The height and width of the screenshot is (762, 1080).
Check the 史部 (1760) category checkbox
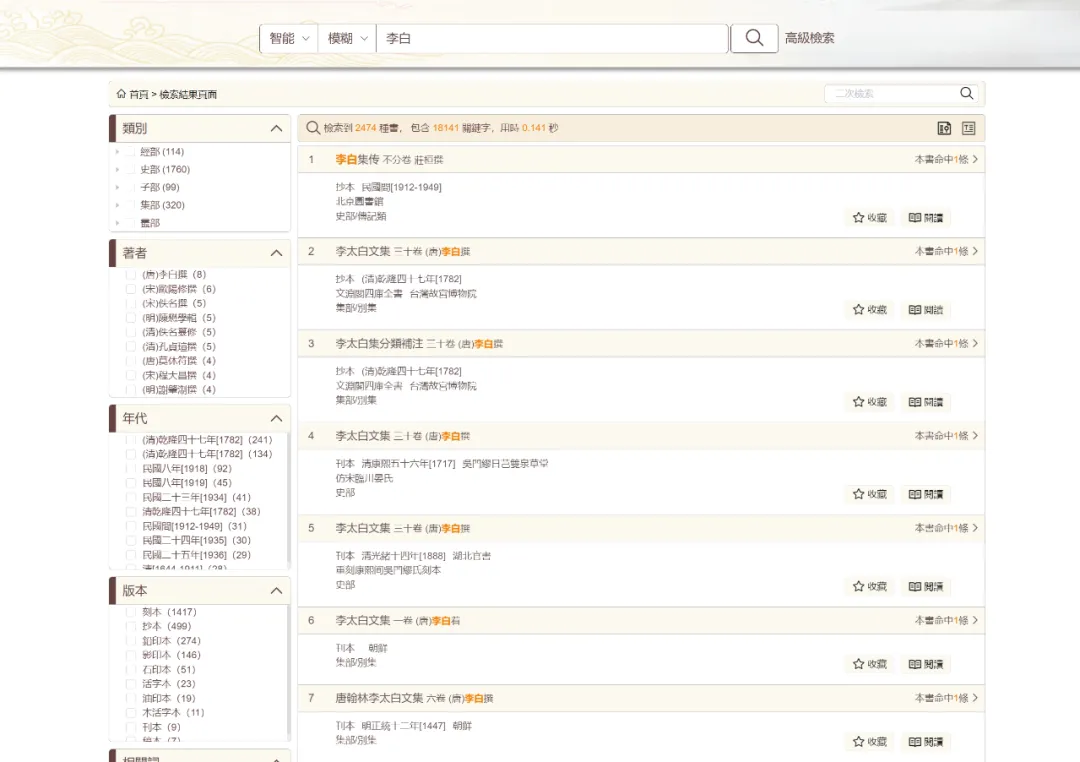131,170
